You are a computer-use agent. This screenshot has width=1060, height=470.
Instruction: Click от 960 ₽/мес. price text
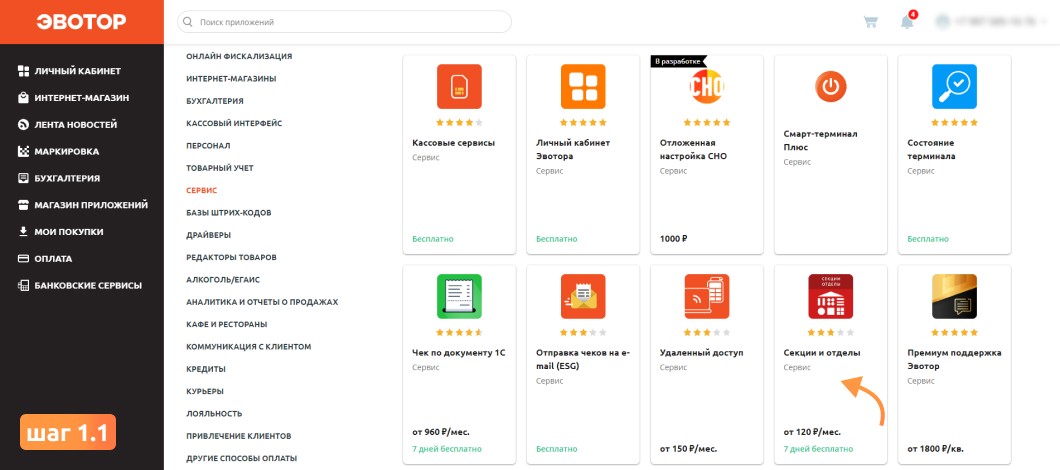click(x=441, y=431)
